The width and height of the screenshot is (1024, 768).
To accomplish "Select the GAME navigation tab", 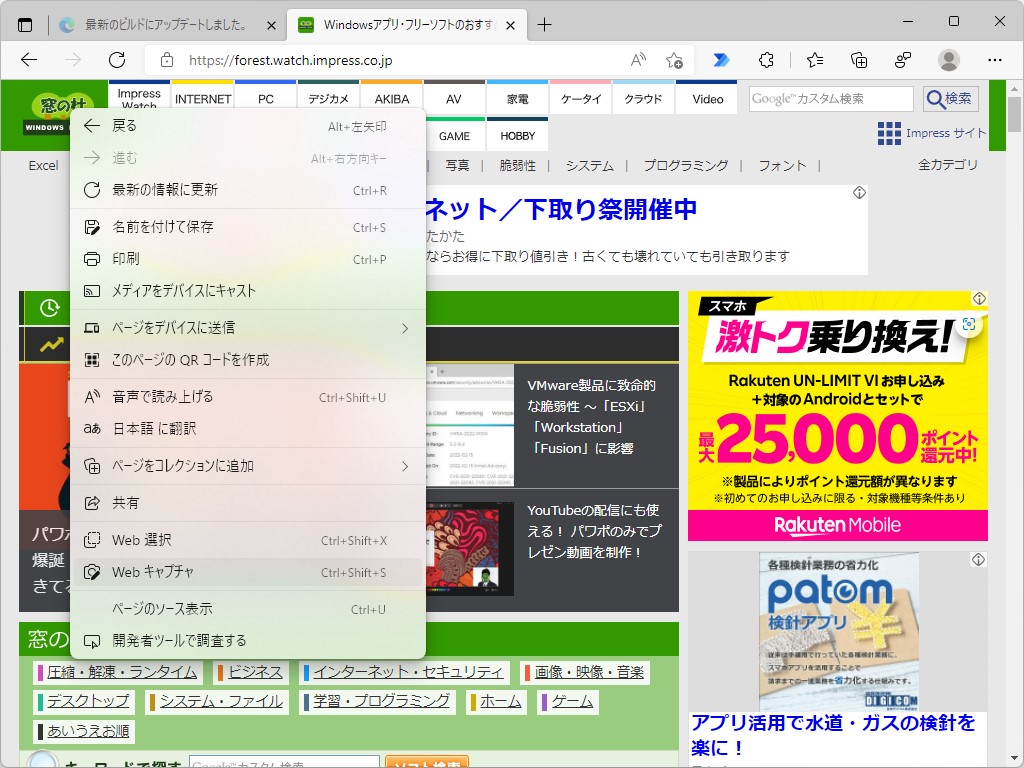I will 455,134.
